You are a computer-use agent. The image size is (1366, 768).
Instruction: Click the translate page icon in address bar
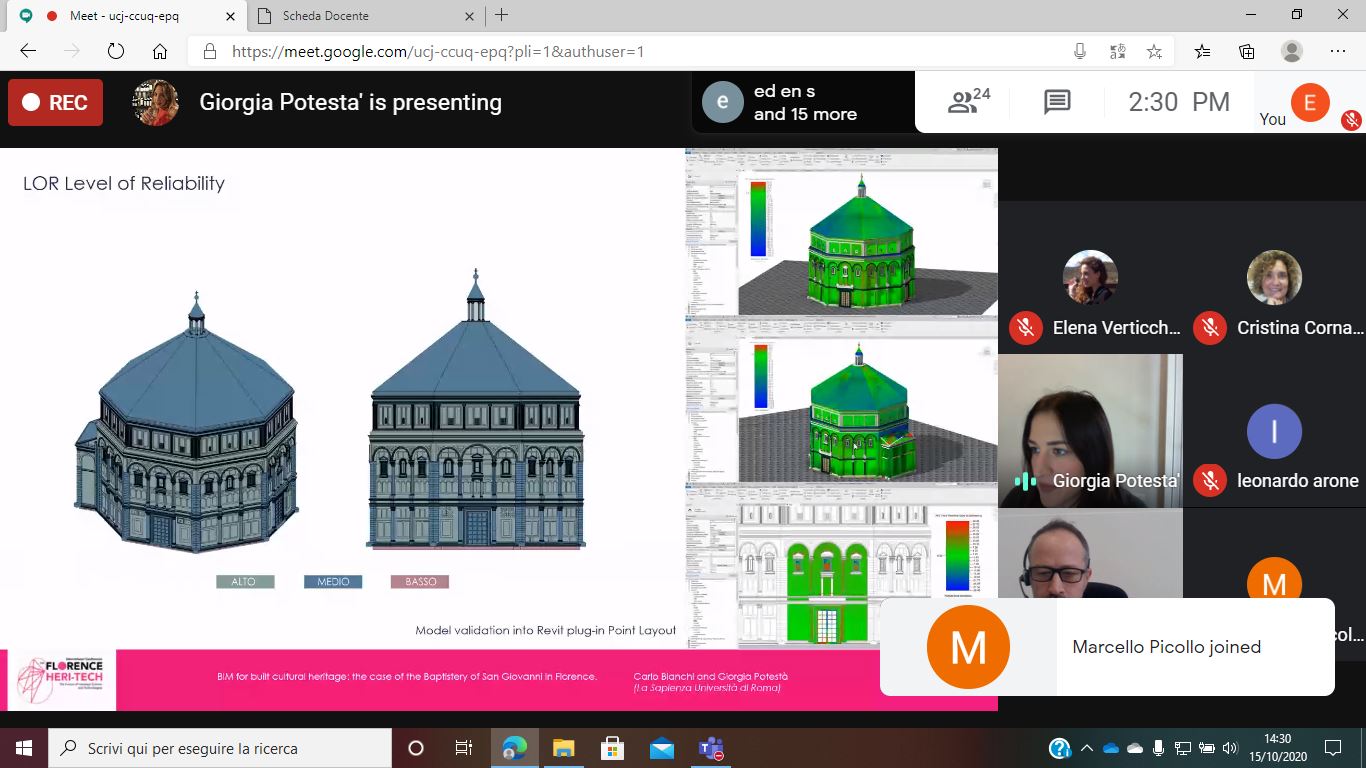[1117, 52]
